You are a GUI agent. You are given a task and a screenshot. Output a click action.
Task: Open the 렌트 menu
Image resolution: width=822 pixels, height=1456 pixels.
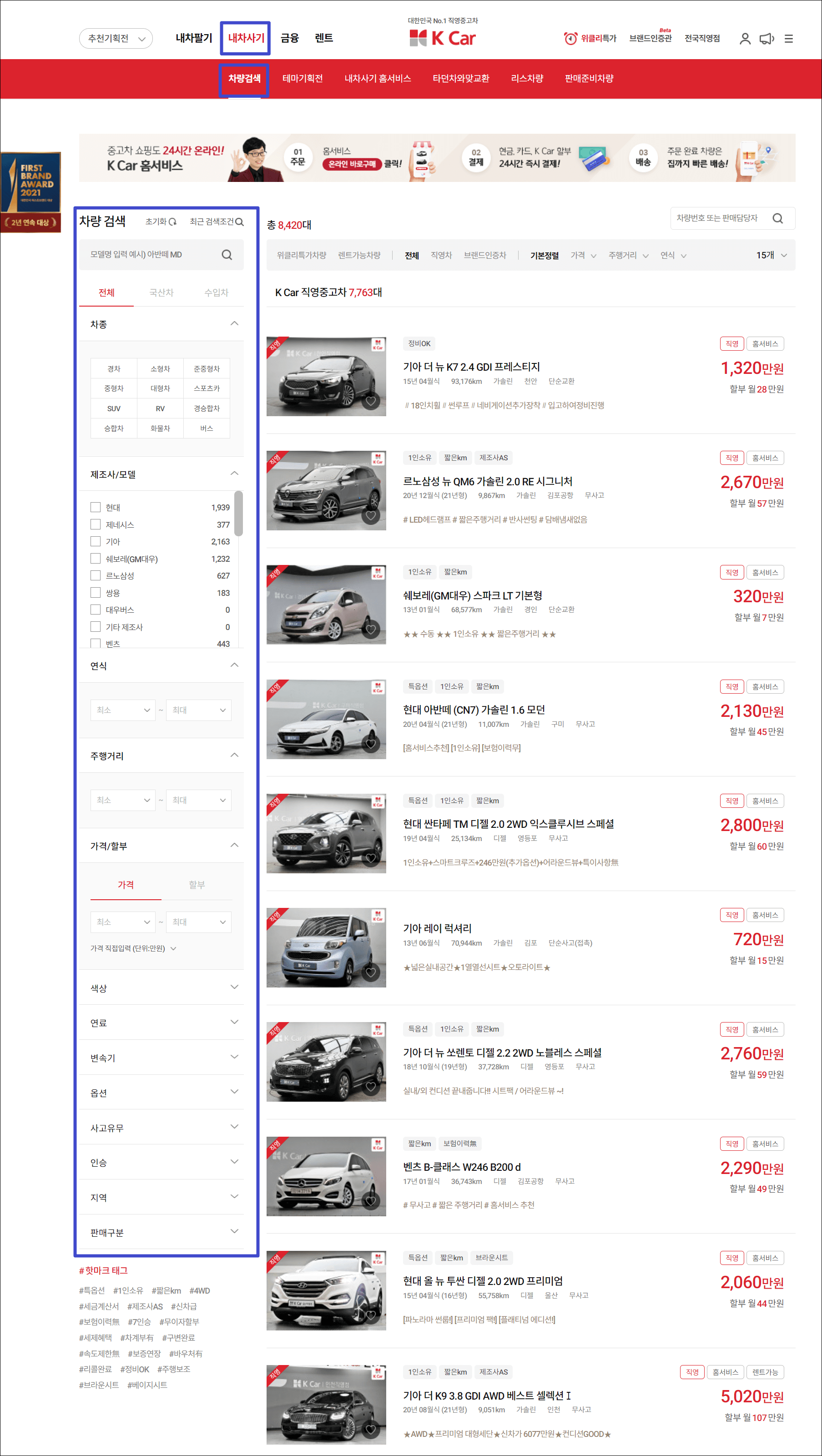[x=323, y=38]
